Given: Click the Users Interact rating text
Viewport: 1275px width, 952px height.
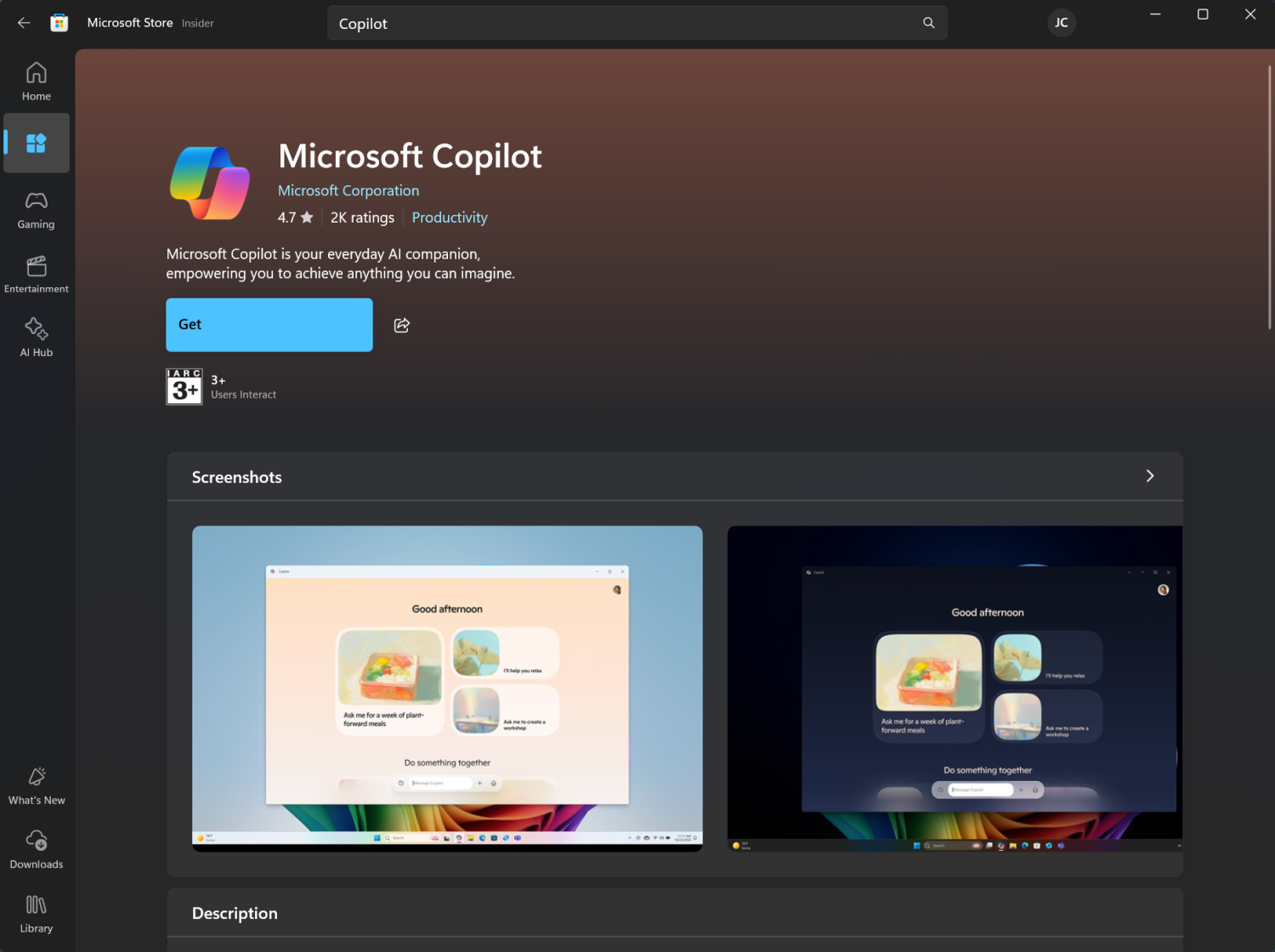Looking at the screenshot, I should [243, 394].
